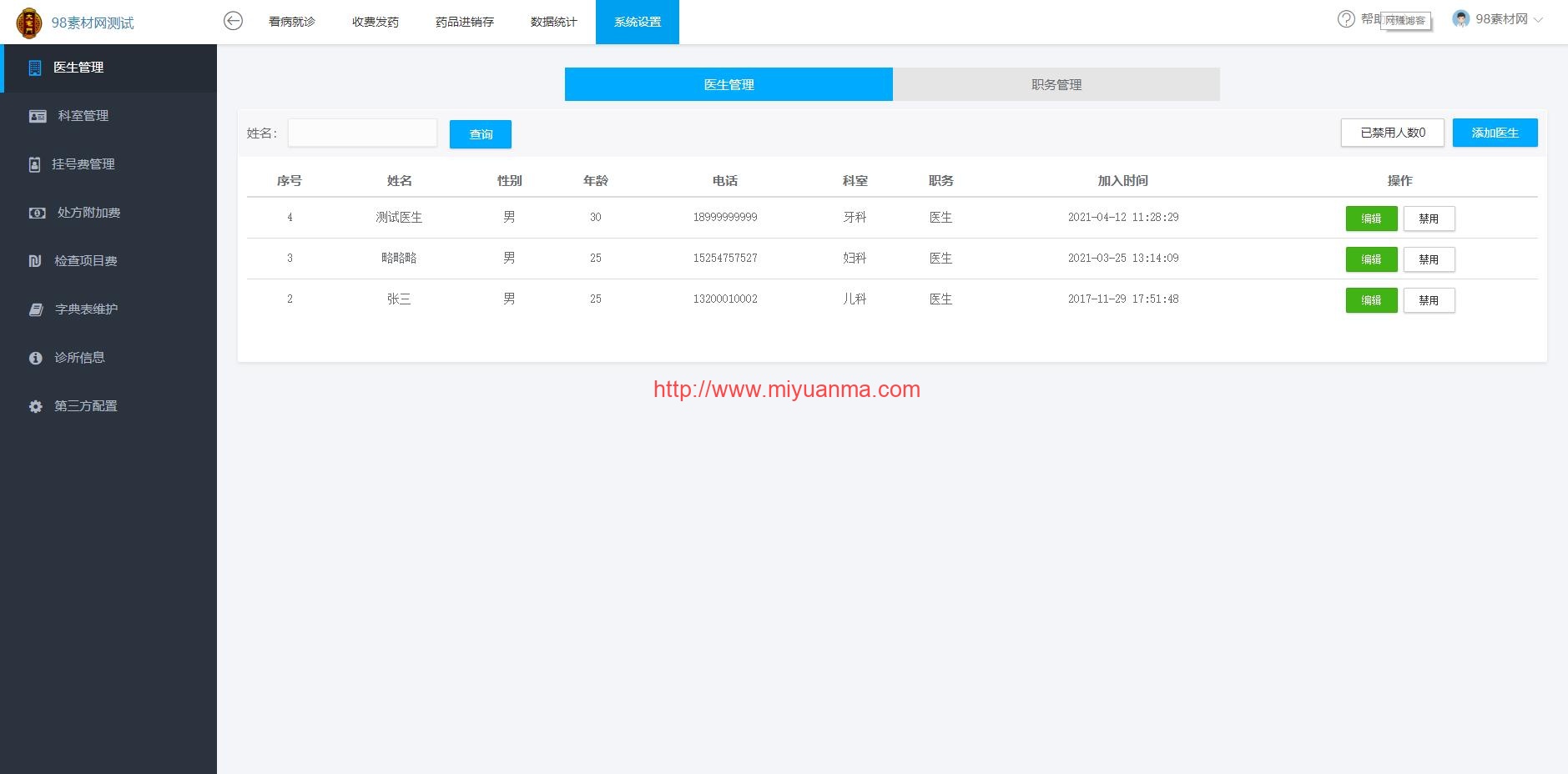The image size is (1568, 774).
Task: Click the help question mark icon
Action: tap(1346, 19)
